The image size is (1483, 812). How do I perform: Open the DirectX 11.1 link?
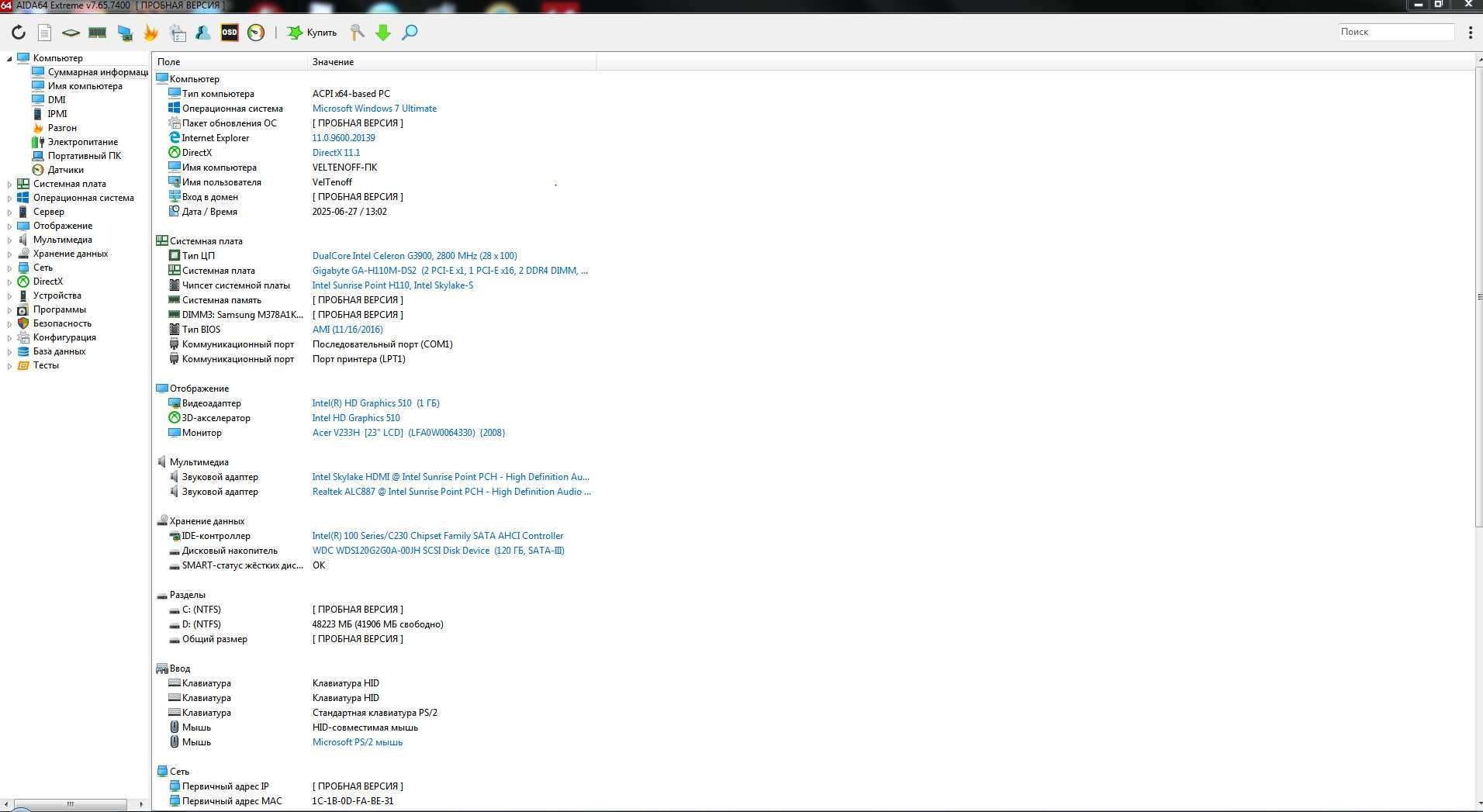[x=337, y=153]
